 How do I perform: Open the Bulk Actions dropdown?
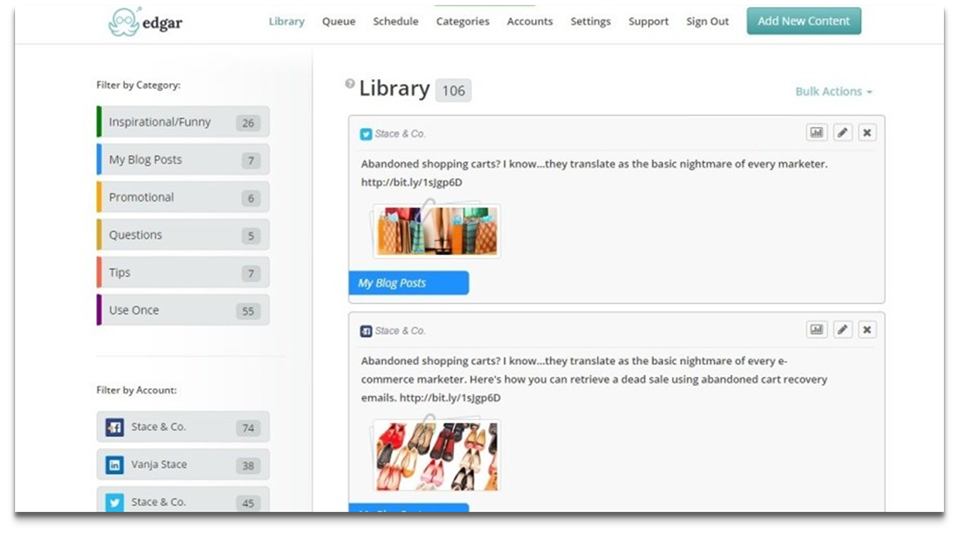point(834,91)
